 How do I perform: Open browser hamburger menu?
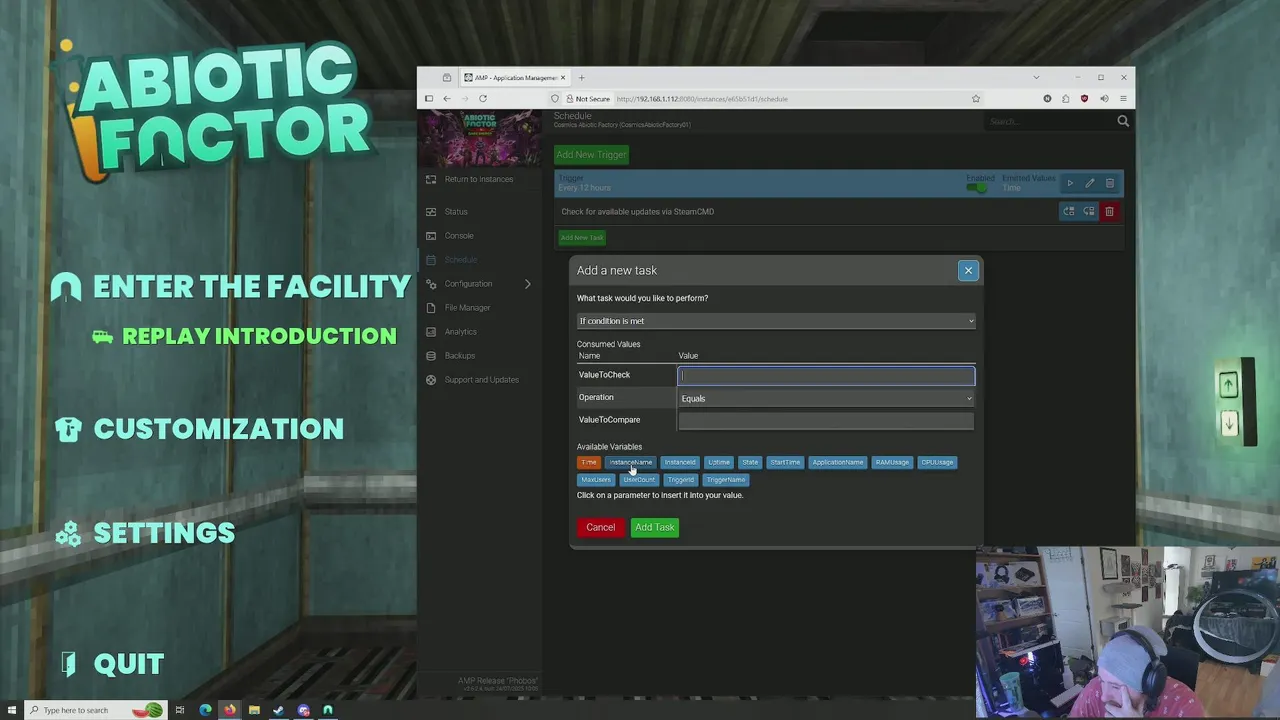click(x=1123, y=99)
